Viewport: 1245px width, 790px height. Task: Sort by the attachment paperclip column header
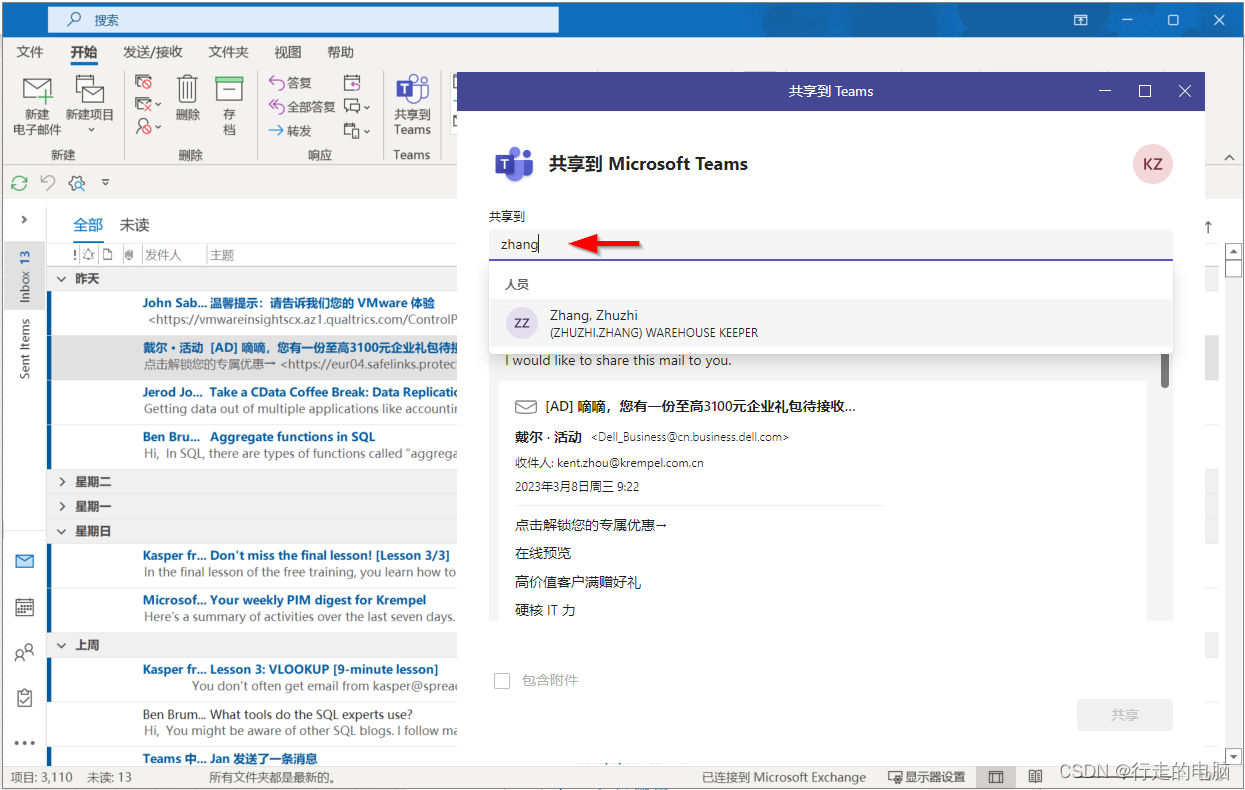click(x=128, y=255)
